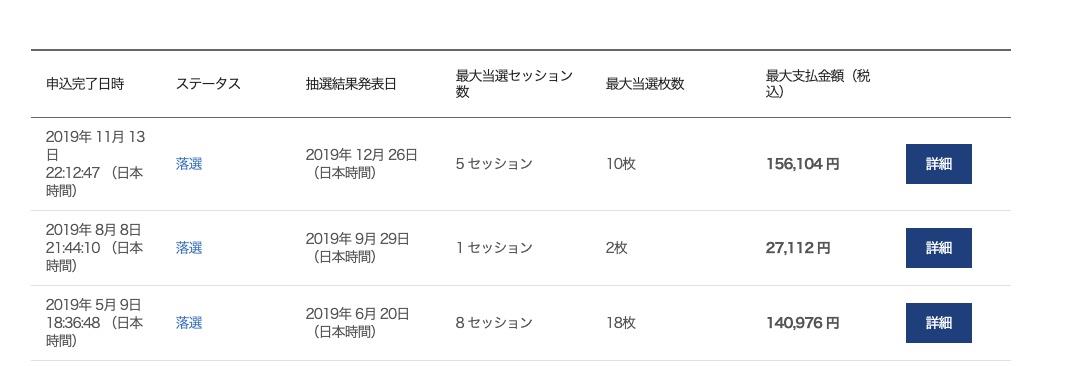Click the 抽選結果発表日 column header
The width and height of the screenshot is (1071, 366).
click(x=351, y=84)
